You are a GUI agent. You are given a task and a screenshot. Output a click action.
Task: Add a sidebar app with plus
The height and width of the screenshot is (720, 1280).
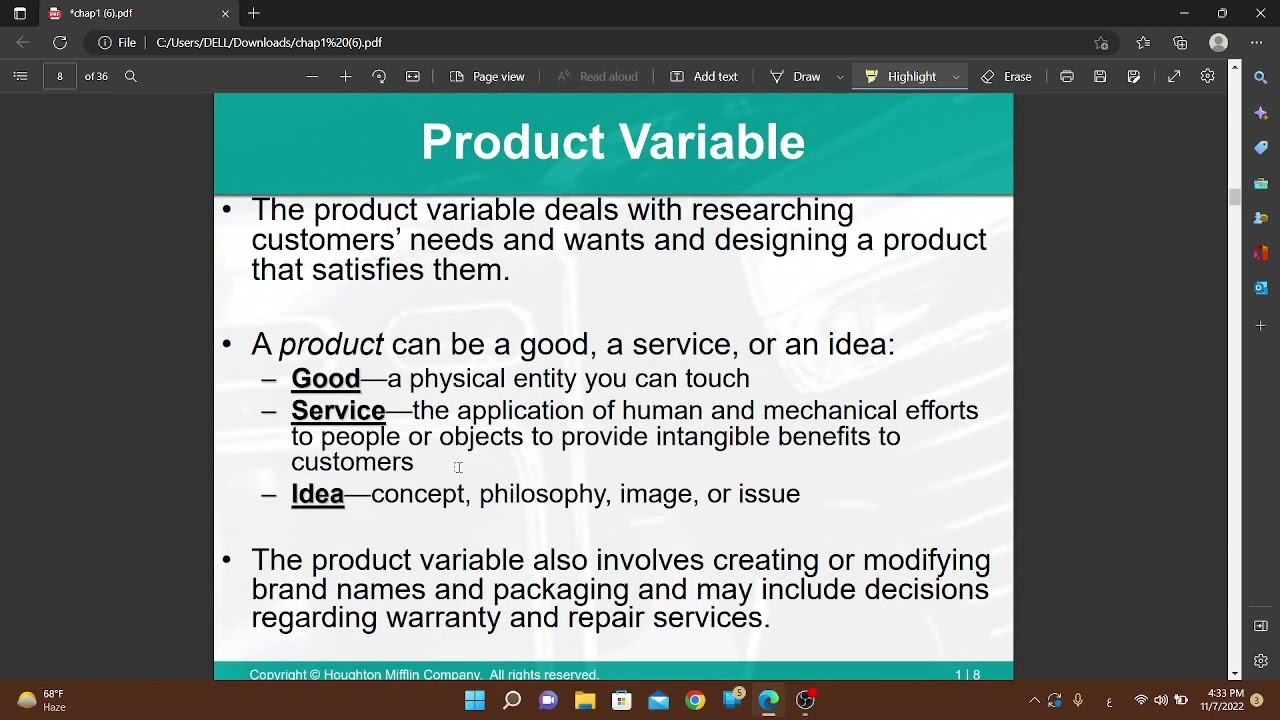1261,325
